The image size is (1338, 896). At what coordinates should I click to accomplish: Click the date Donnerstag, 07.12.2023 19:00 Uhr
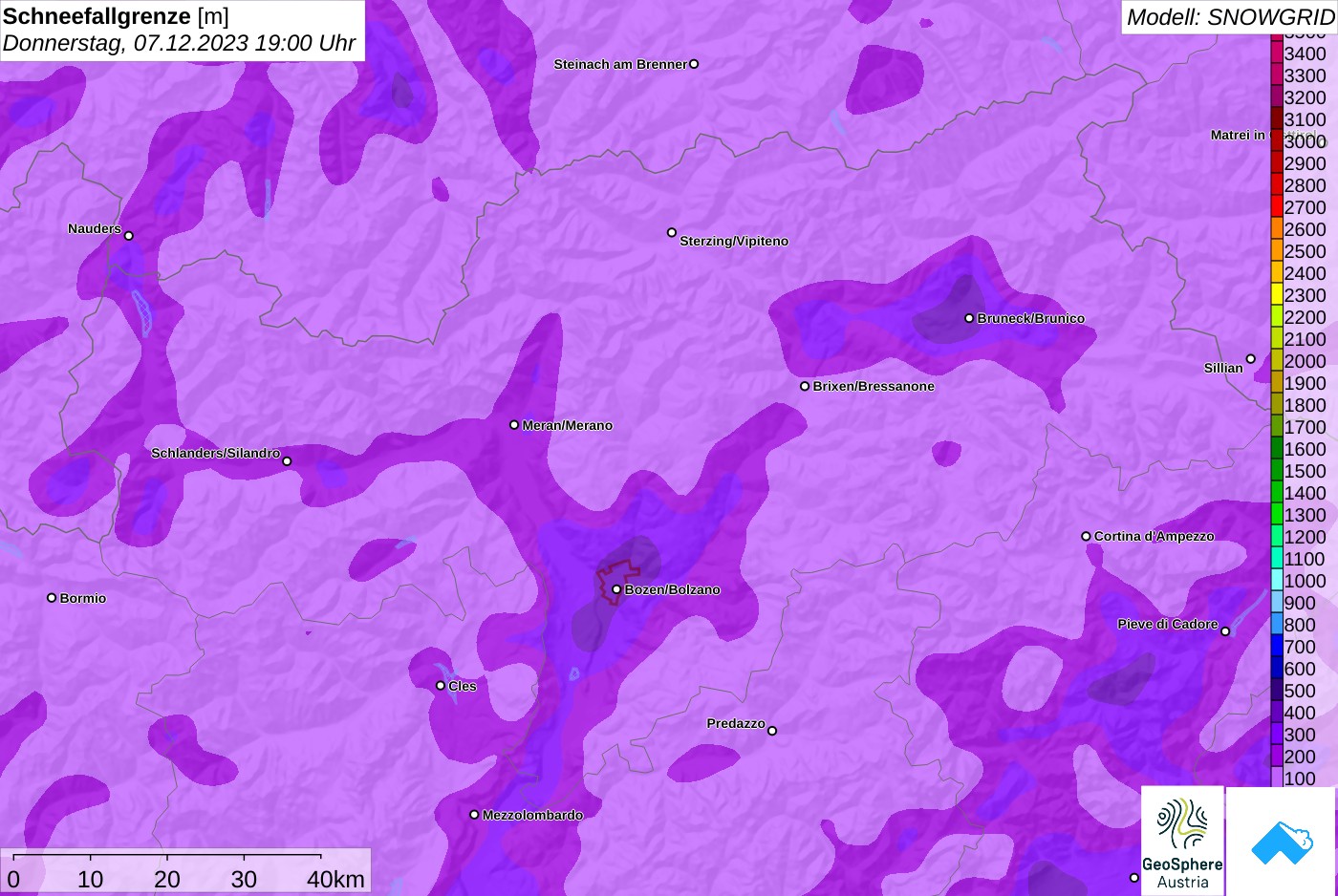pos(180,43)
